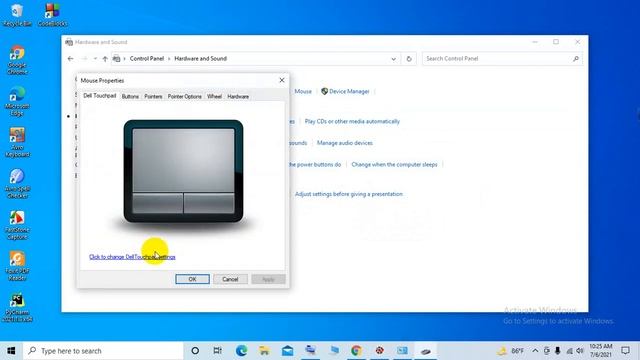Image resolution: width=640 pixels, height=360 pixels.
Task: Open Avro Spell Checker desktop shortcut
Action: coord(17,184)
